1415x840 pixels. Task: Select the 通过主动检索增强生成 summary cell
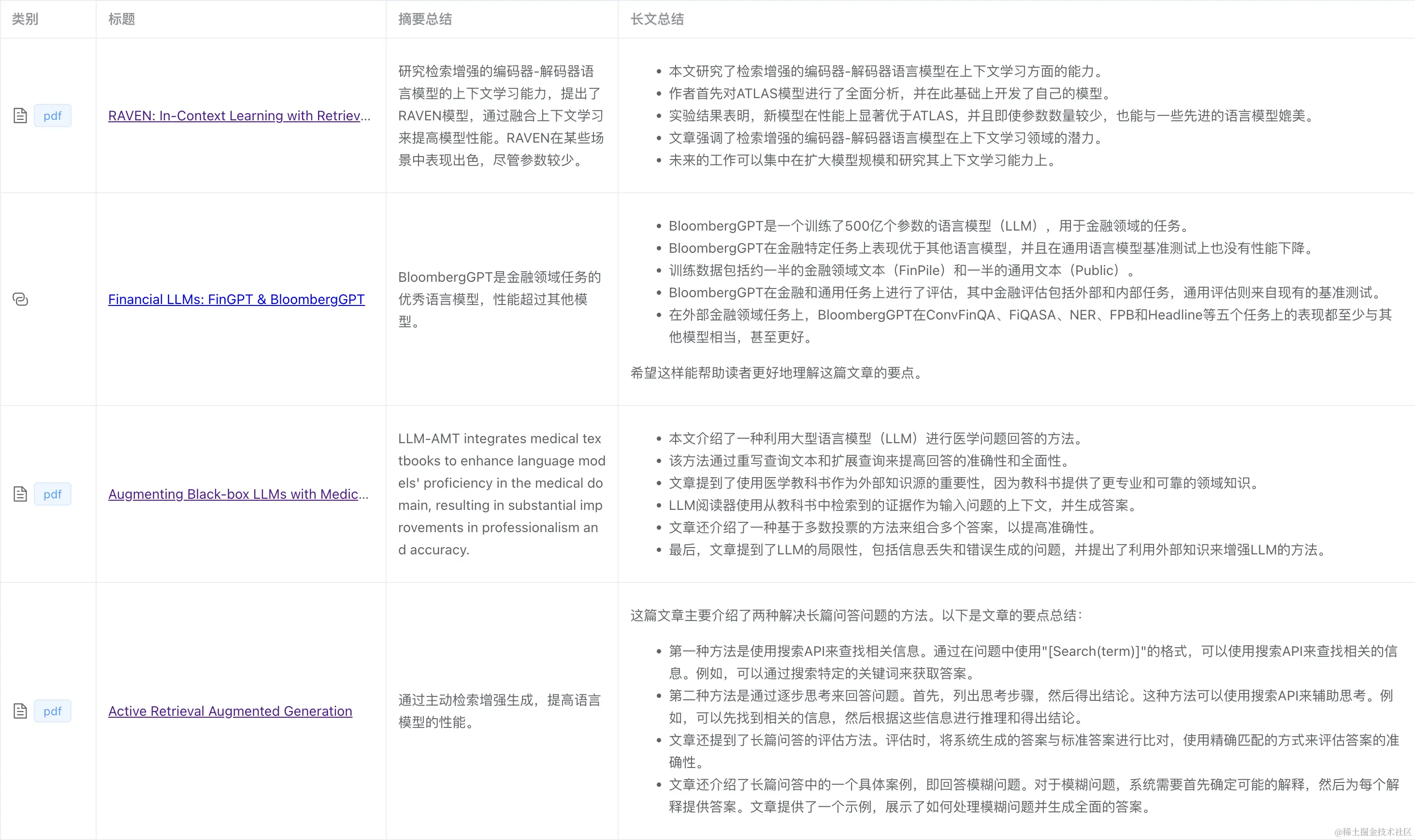tap(500, 711)
